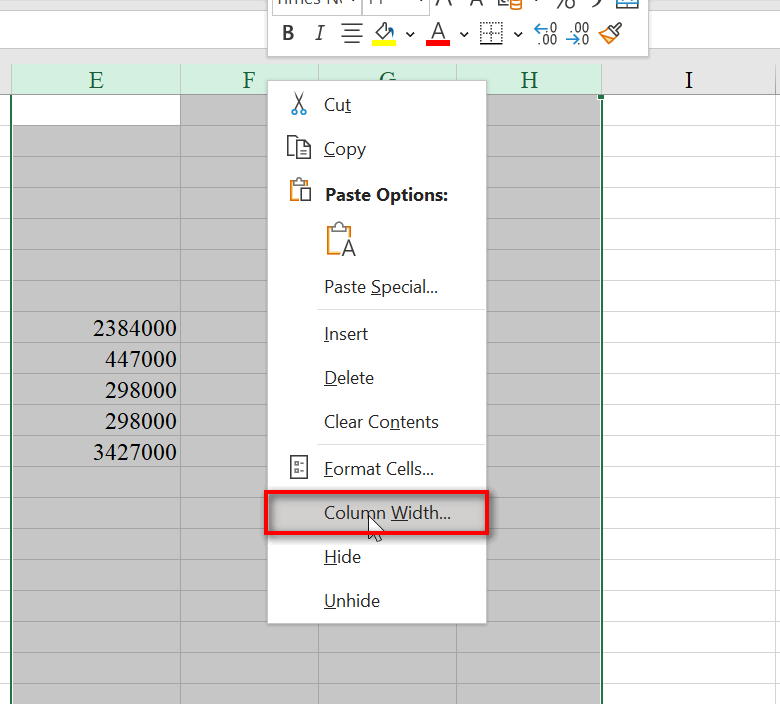Select Hide in the context menu
Viewport: 780px width, 704px height.
pyautogui.click(x=342, y=557)
